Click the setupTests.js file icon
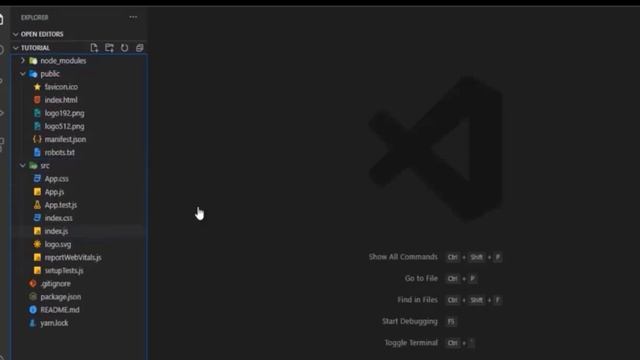The width and height of the screenshot is (640, 360). coord(37,271)
